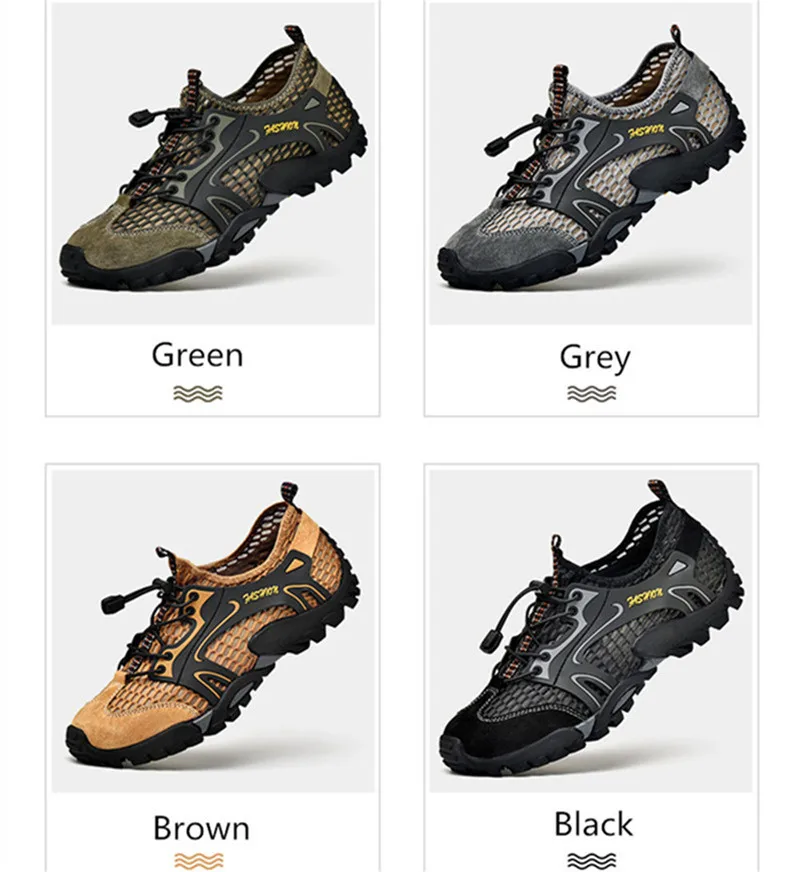Click the wavy lines icon under Green

(x=198, y=393)
